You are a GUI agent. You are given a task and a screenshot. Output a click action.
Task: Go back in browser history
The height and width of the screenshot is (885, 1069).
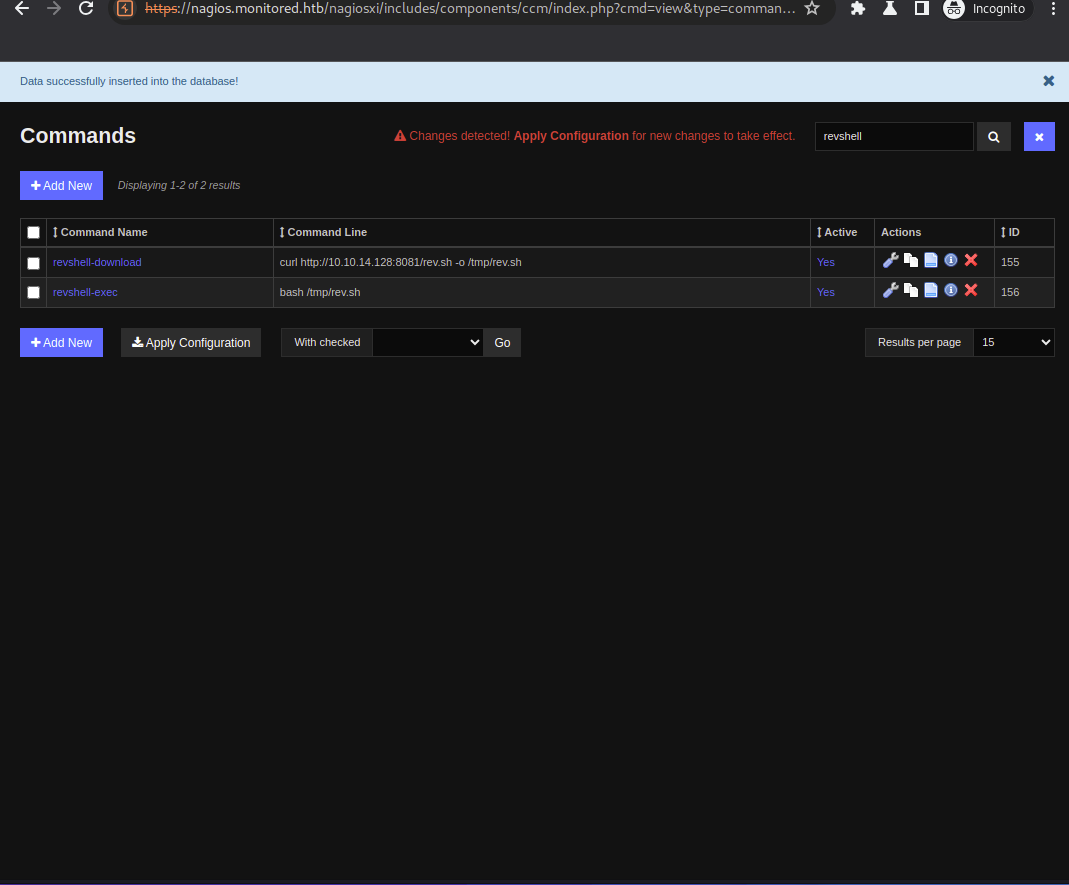click(x=22, y=9)
